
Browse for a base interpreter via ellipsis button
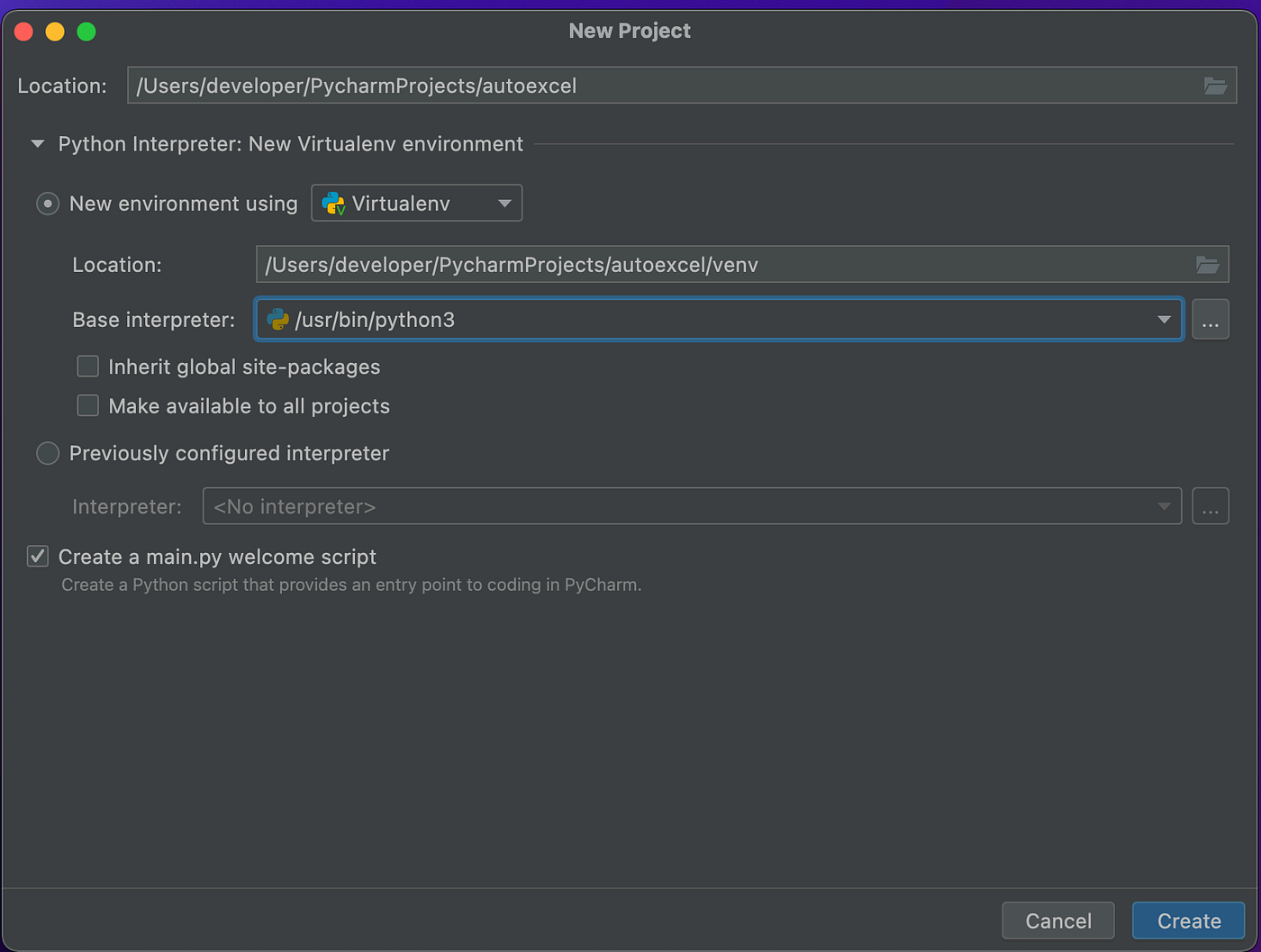point(1211,319)
